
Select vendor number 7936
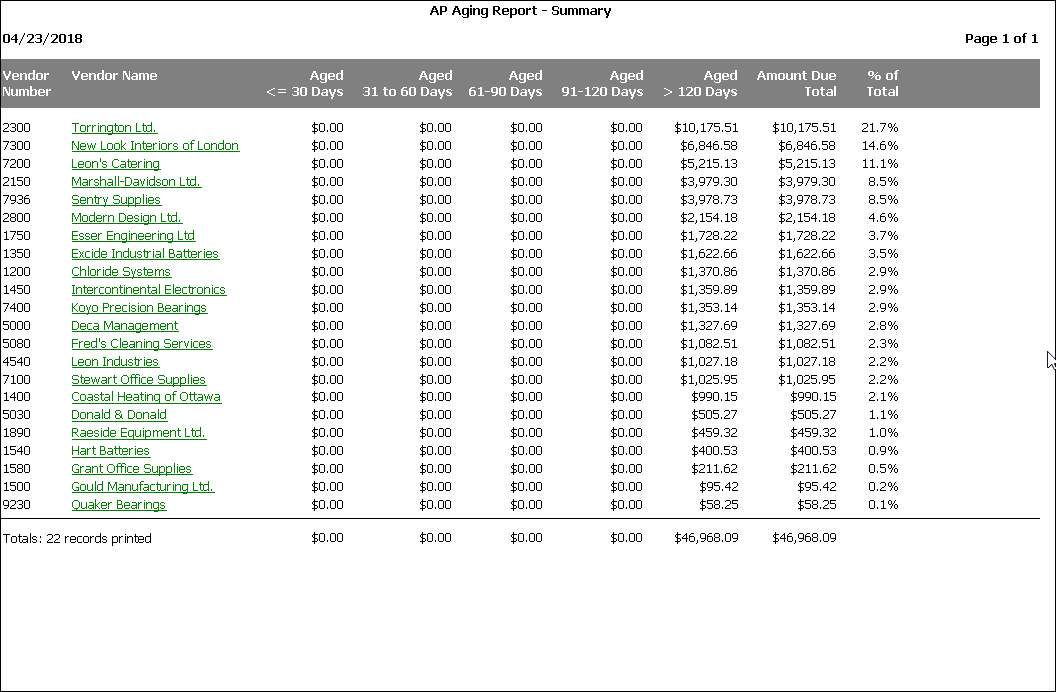point(16,200)
